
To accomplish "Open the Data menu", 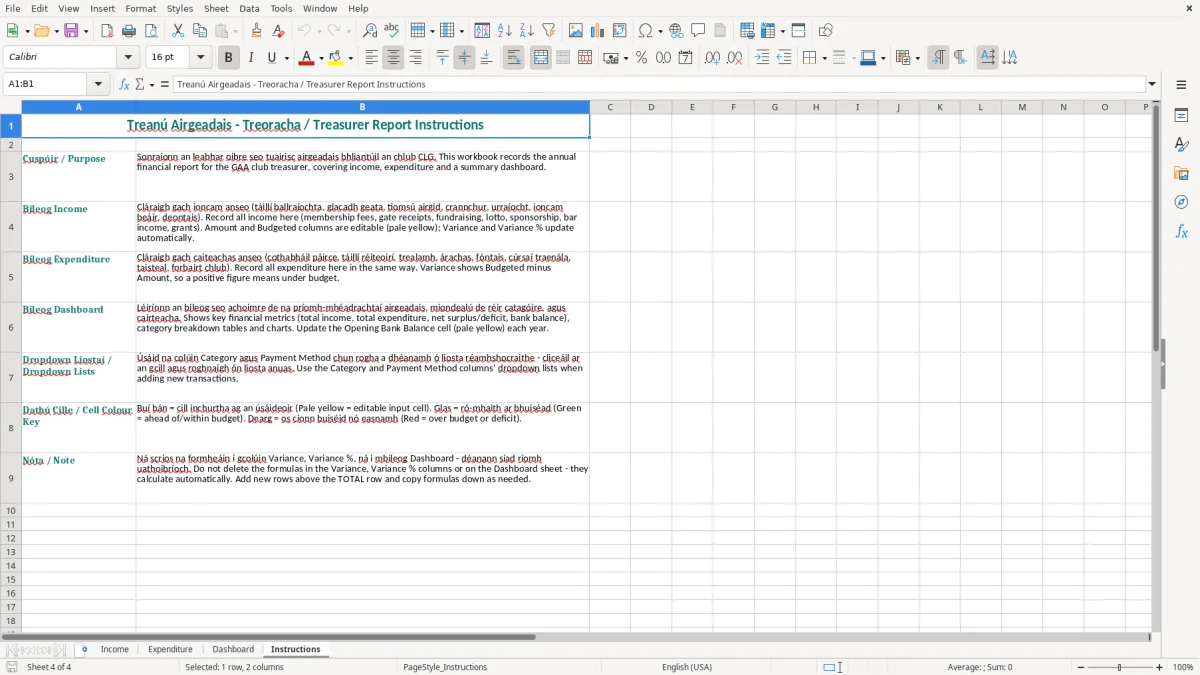I will click(249, 8).
